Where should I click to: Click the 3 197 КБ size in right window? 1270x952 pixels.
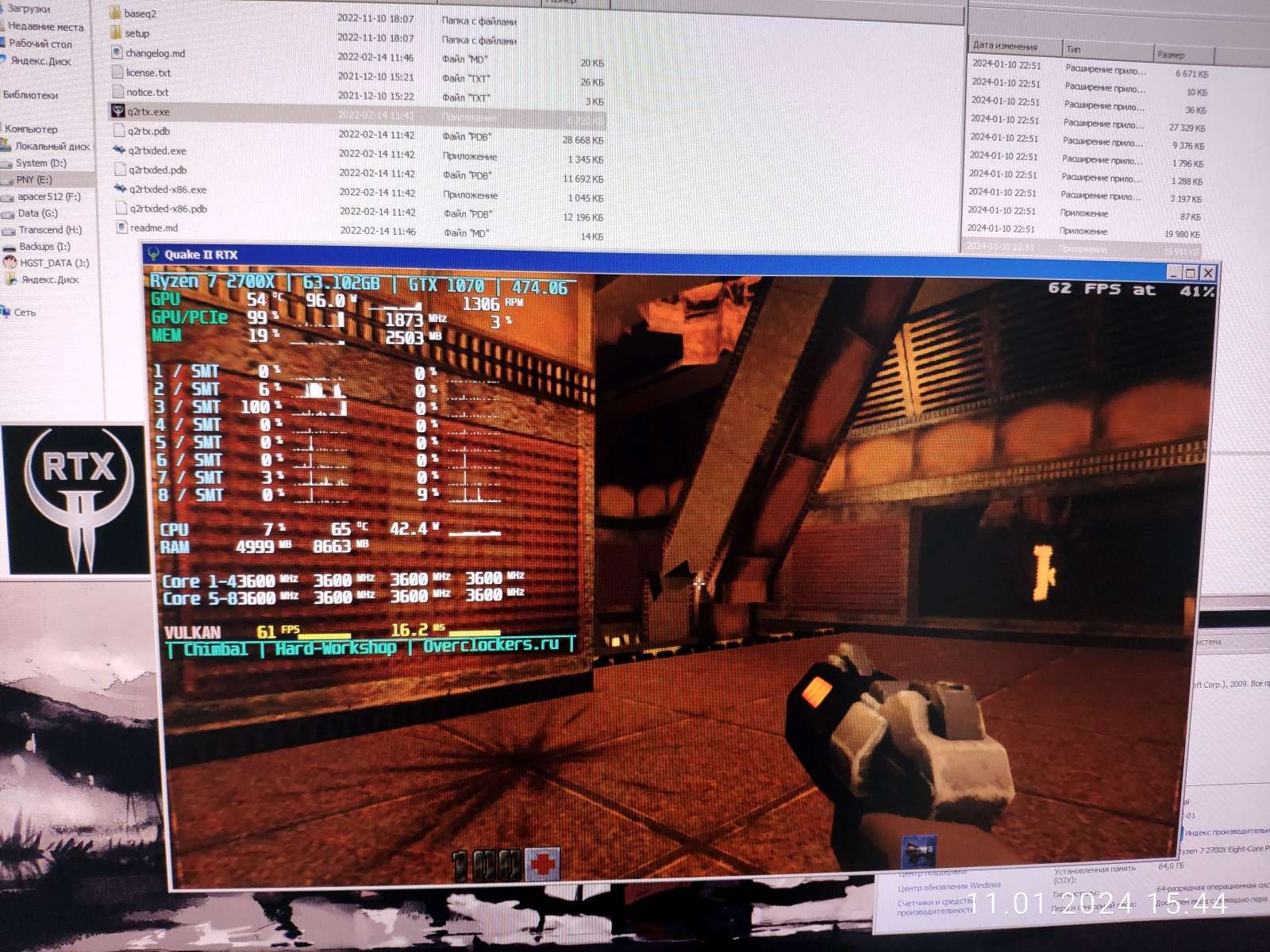tap(1186, 199)
